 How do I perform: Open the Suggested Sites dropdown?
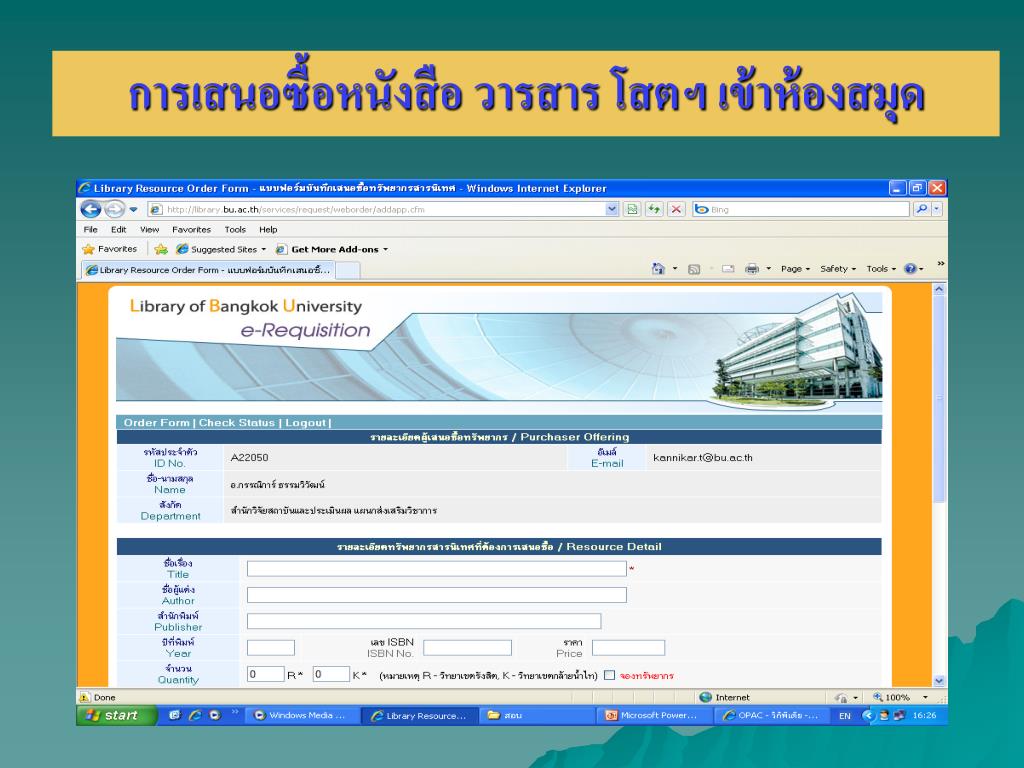(x=221, y=249)
